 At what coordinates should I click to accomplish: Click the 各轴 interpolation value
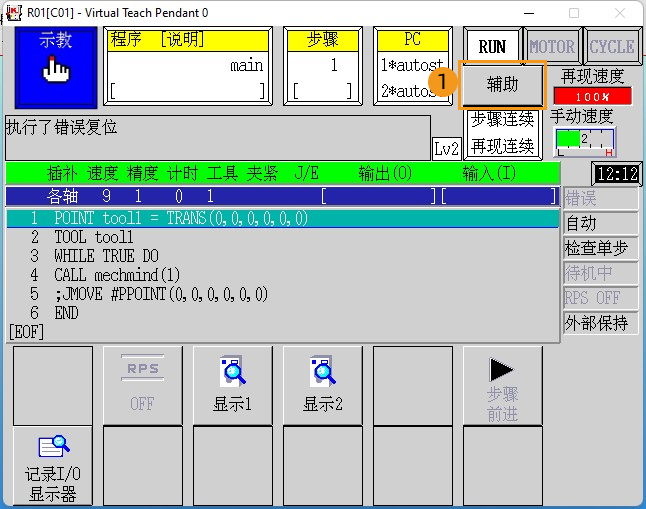tap(62, 196)
